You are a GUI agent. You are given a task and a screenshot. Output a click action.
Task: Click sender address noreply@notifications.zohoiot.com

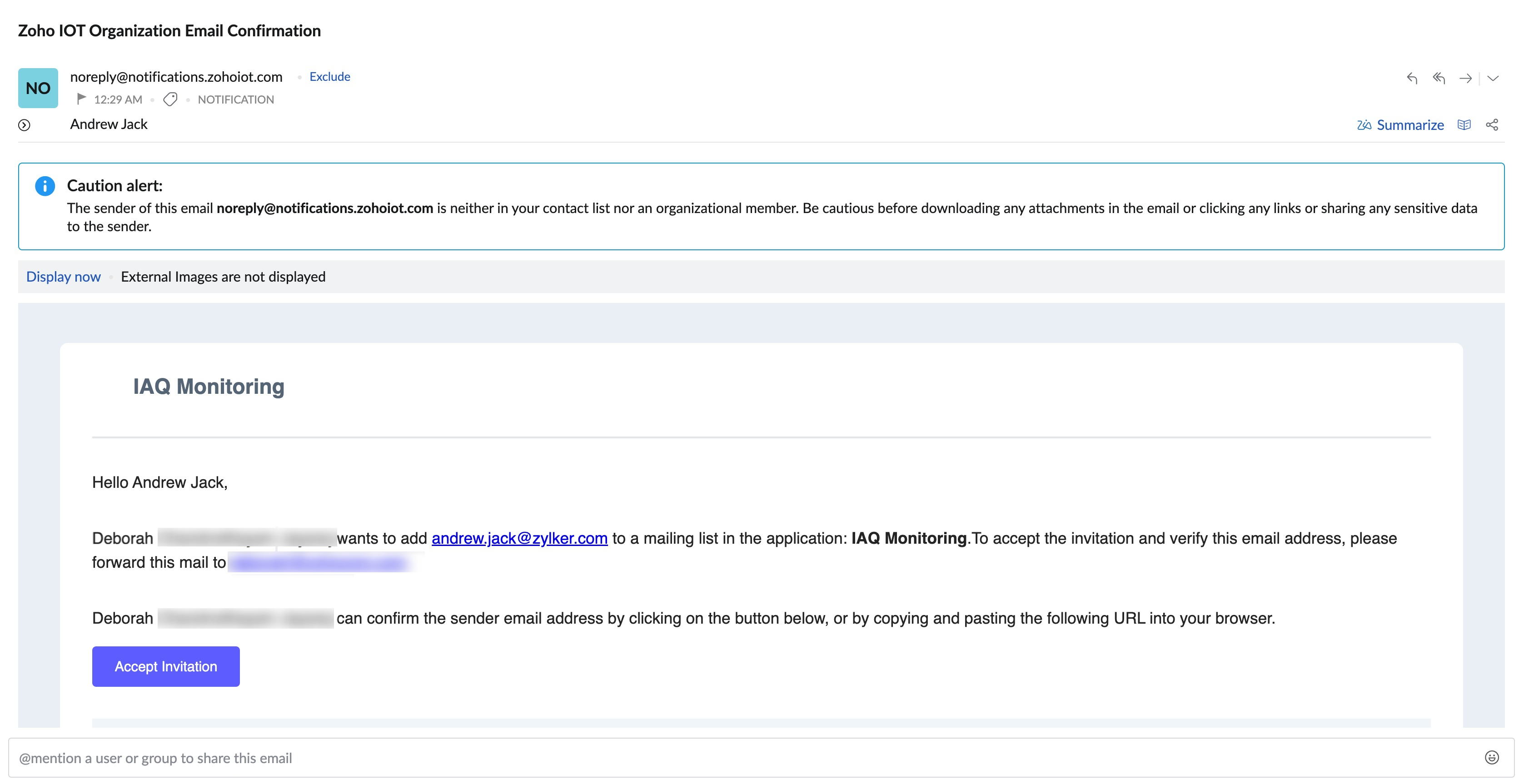[176, 77]
